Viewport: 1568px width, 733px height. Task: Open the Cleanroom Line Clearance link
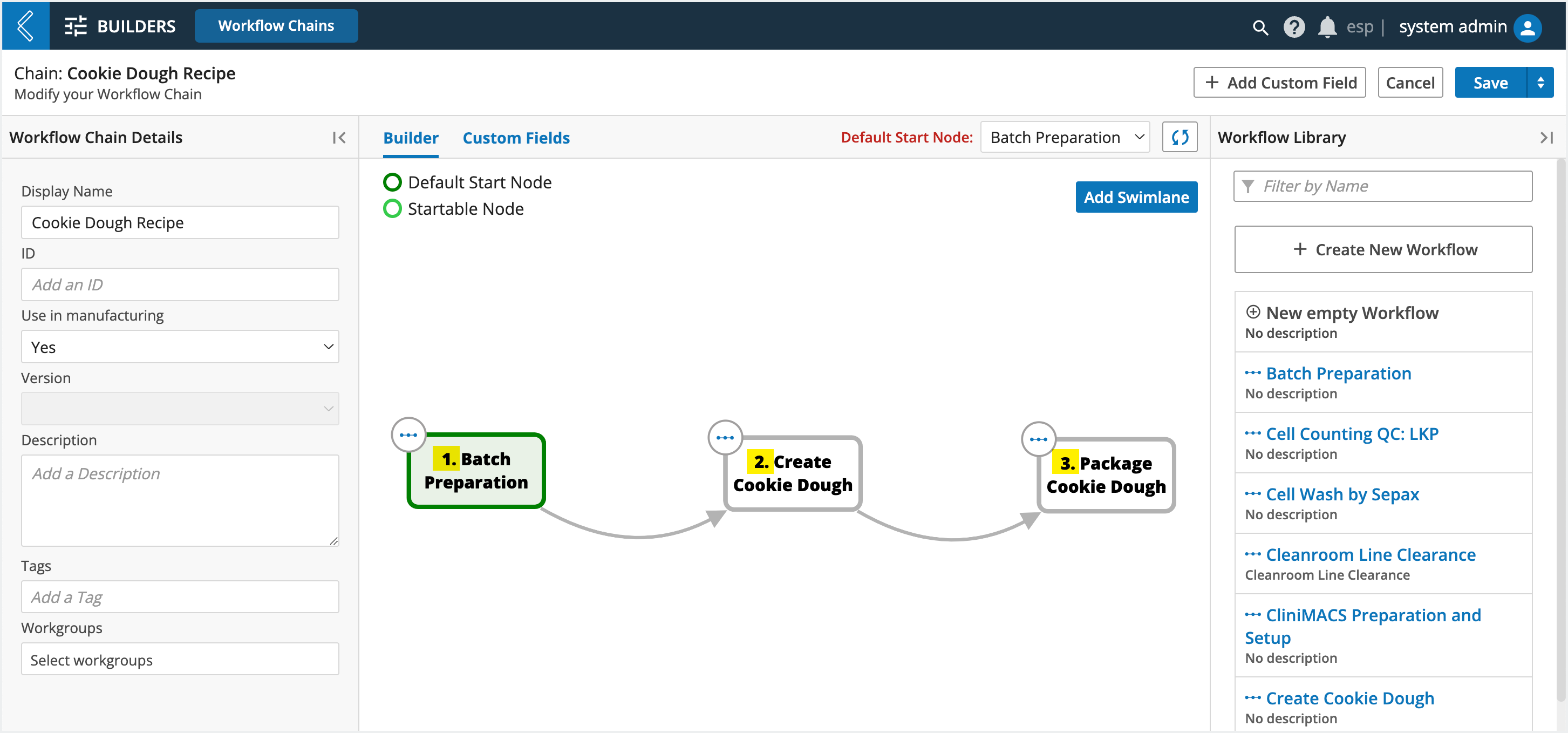pyautogui.click(x=1371, y=555)
